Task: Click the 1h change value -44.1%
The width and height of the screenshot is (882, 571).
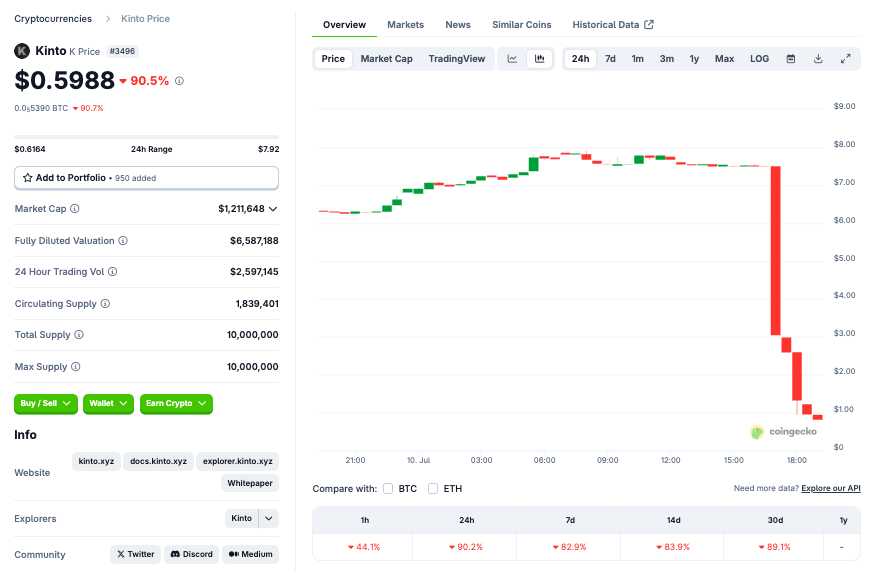Action: [x=364, y=547]
